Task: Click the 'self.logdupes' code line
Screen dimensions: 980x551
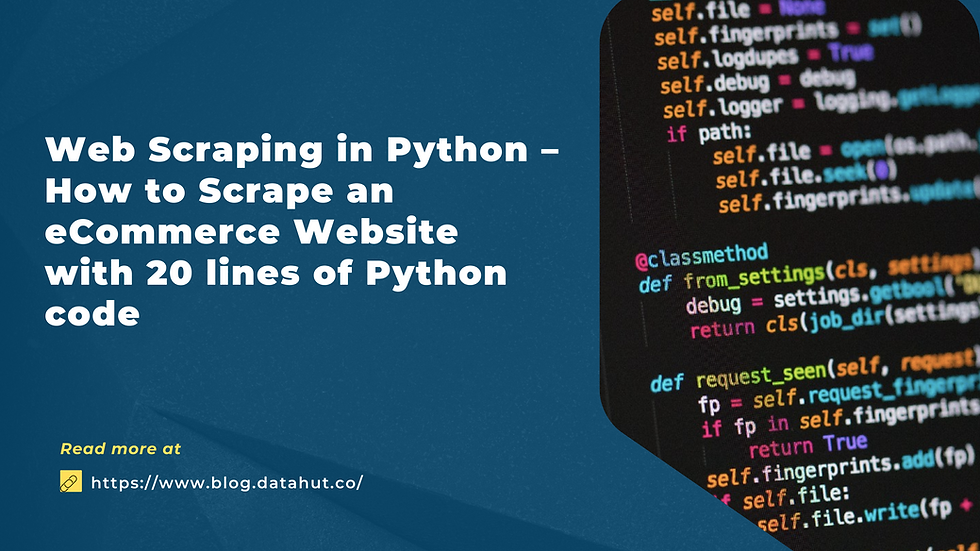Action: (x=765, y=57)
